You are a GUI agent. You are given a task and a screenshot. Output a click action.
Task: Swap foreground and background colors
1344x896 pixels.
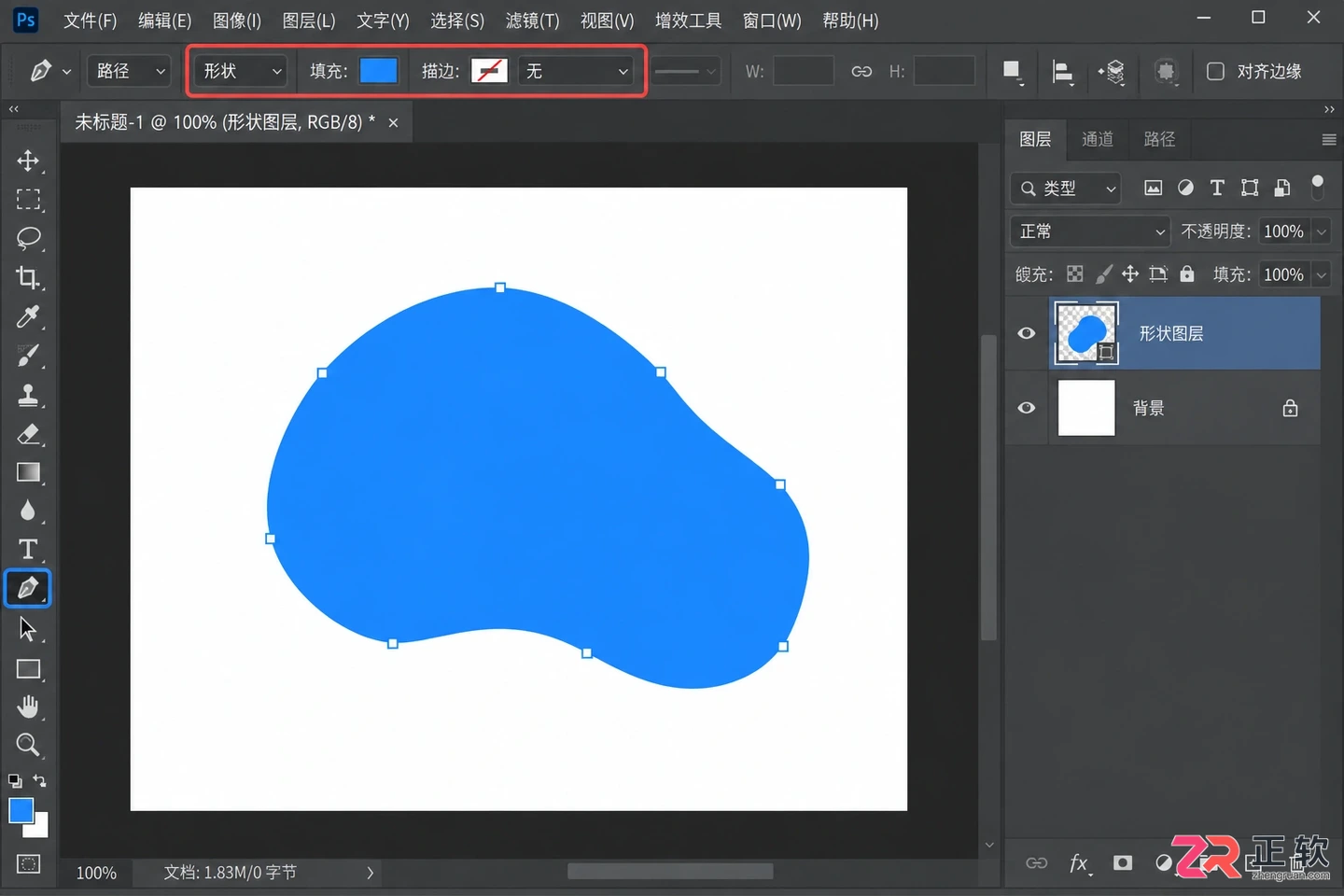click(x=40, y=780)
